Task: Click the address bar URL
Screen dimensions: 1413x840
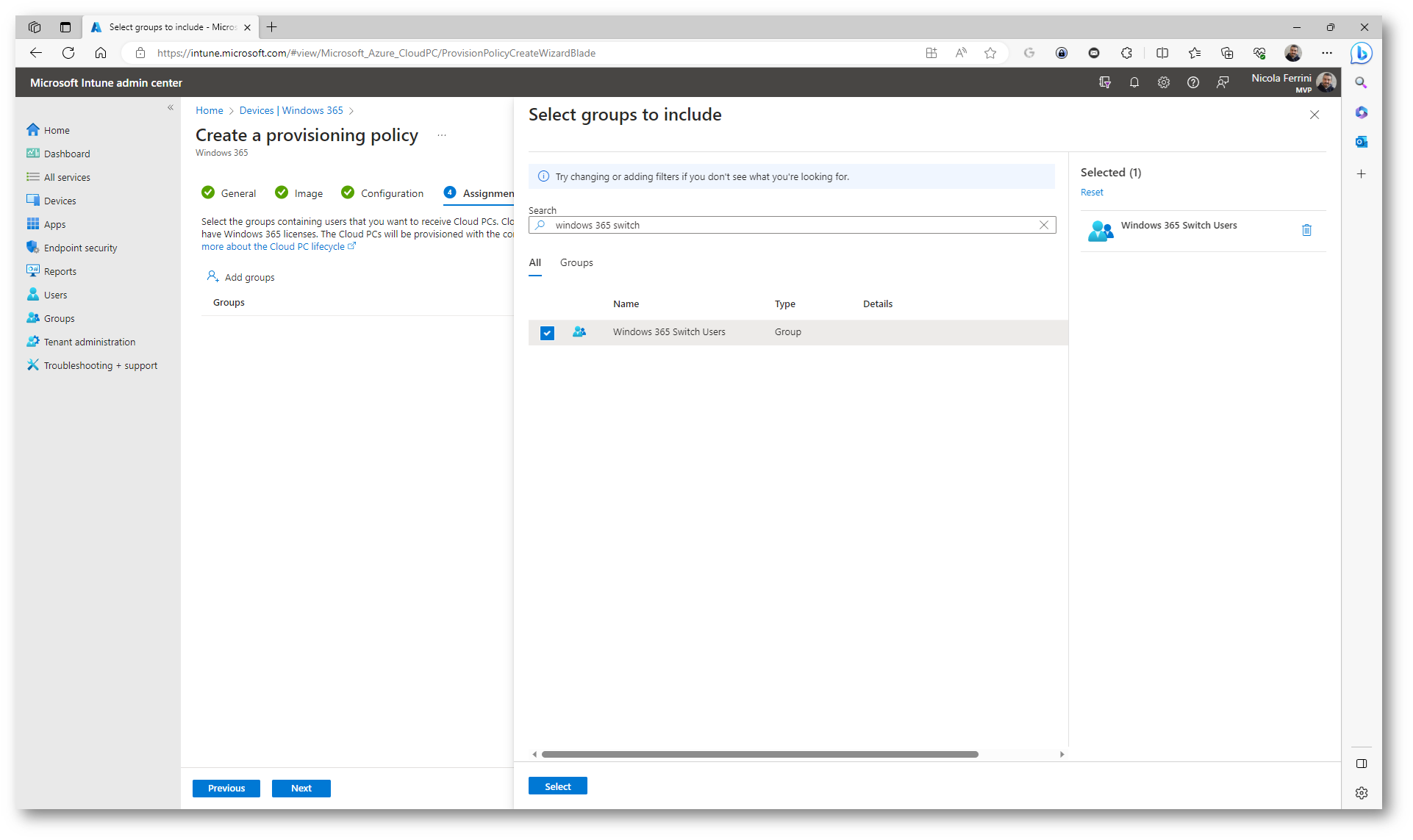Action: (376, 53)
